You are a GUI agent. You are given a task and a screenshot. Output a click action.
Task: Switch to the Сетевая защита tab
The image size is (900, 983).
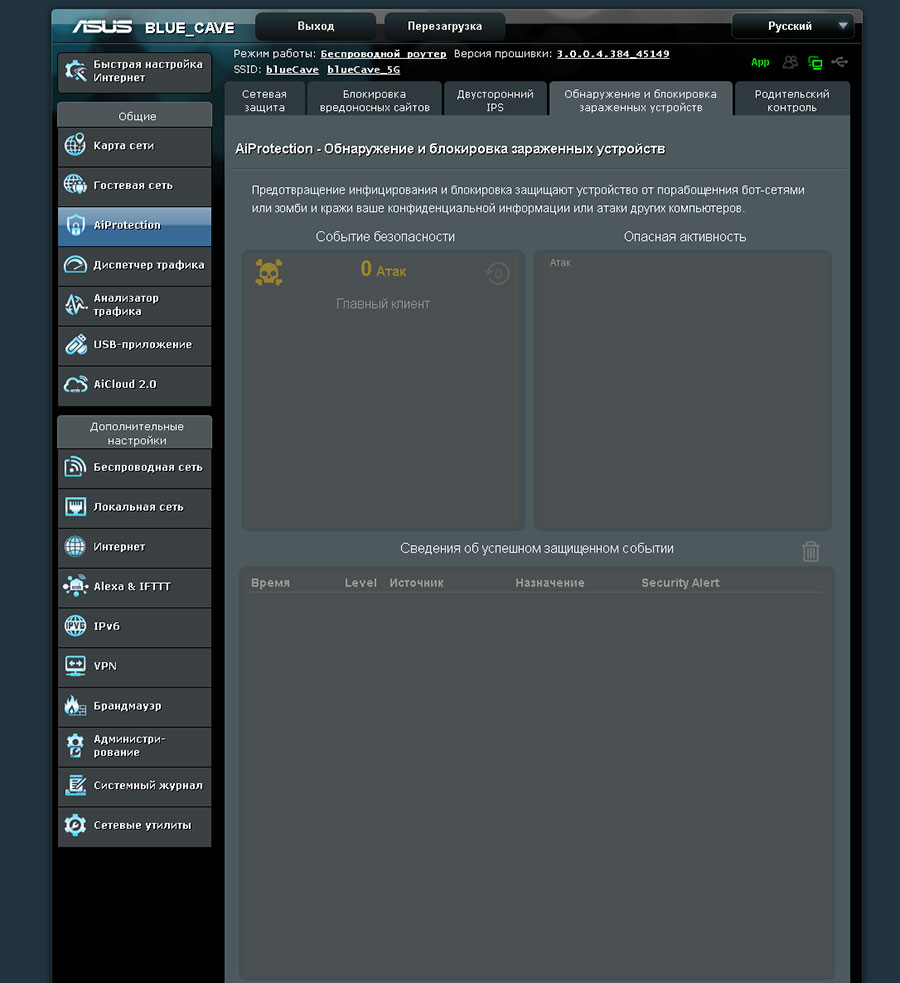pyautogui.click(x=264, y=100)
